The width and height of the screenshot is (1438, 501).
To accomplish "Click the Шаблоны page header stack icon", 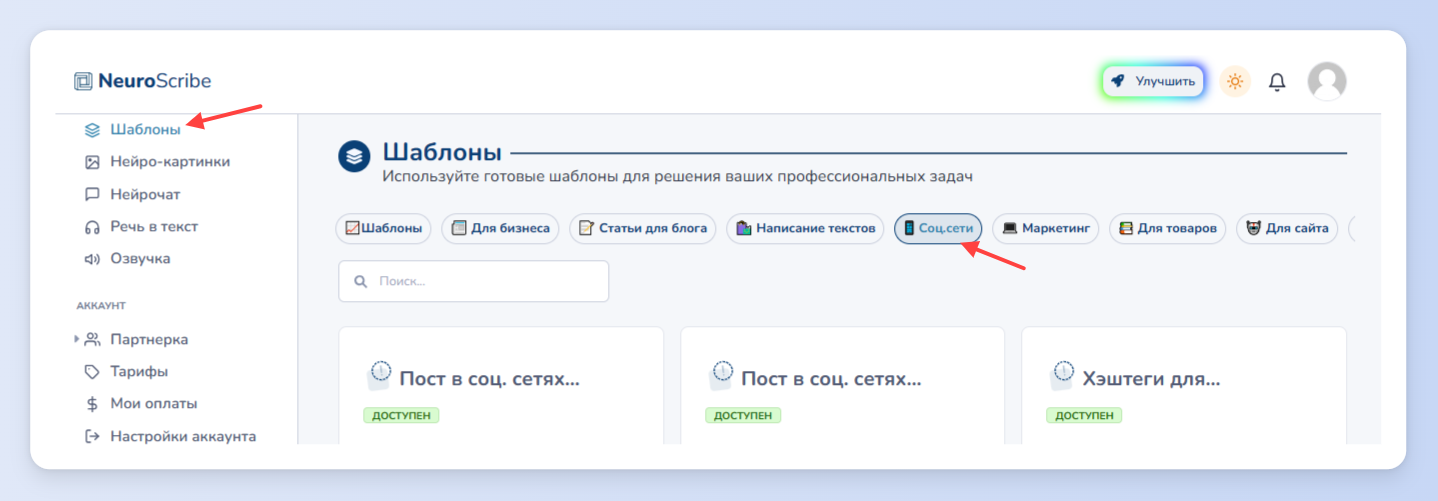I will [354, 156].
